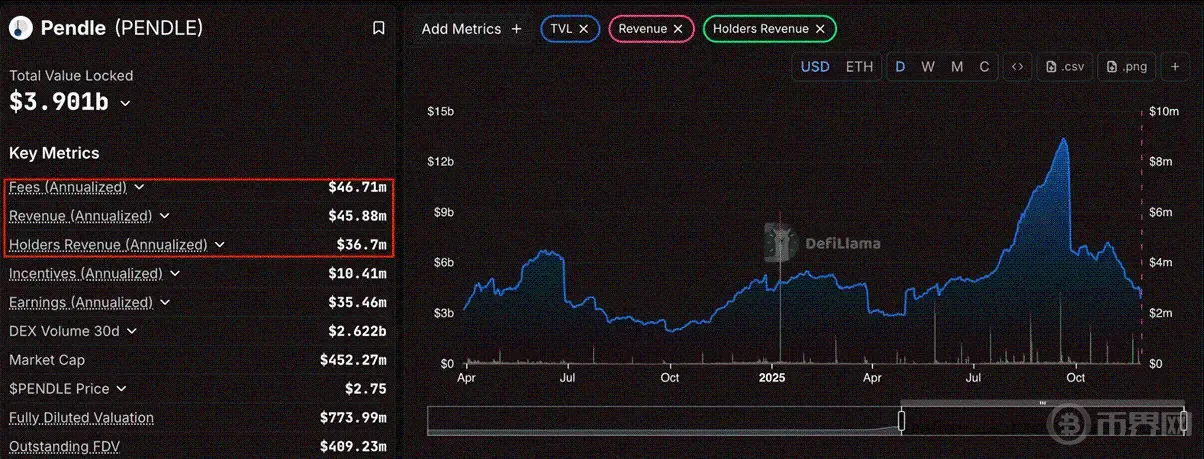Open the Total Value Locked breakdown chevron
The height and width of the screenshot is (459, 1204).
[126, 102]
